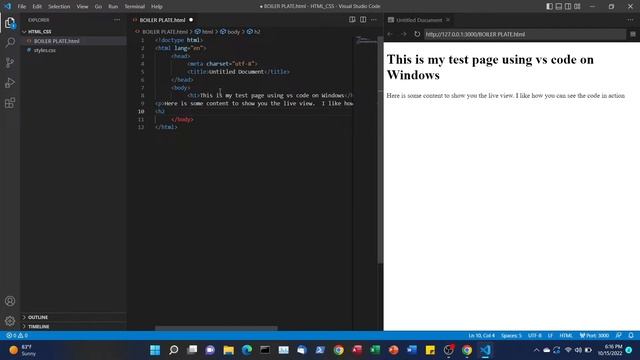Click the LF end-of-line selector
The image size is (640, 360).
point(550,336)
